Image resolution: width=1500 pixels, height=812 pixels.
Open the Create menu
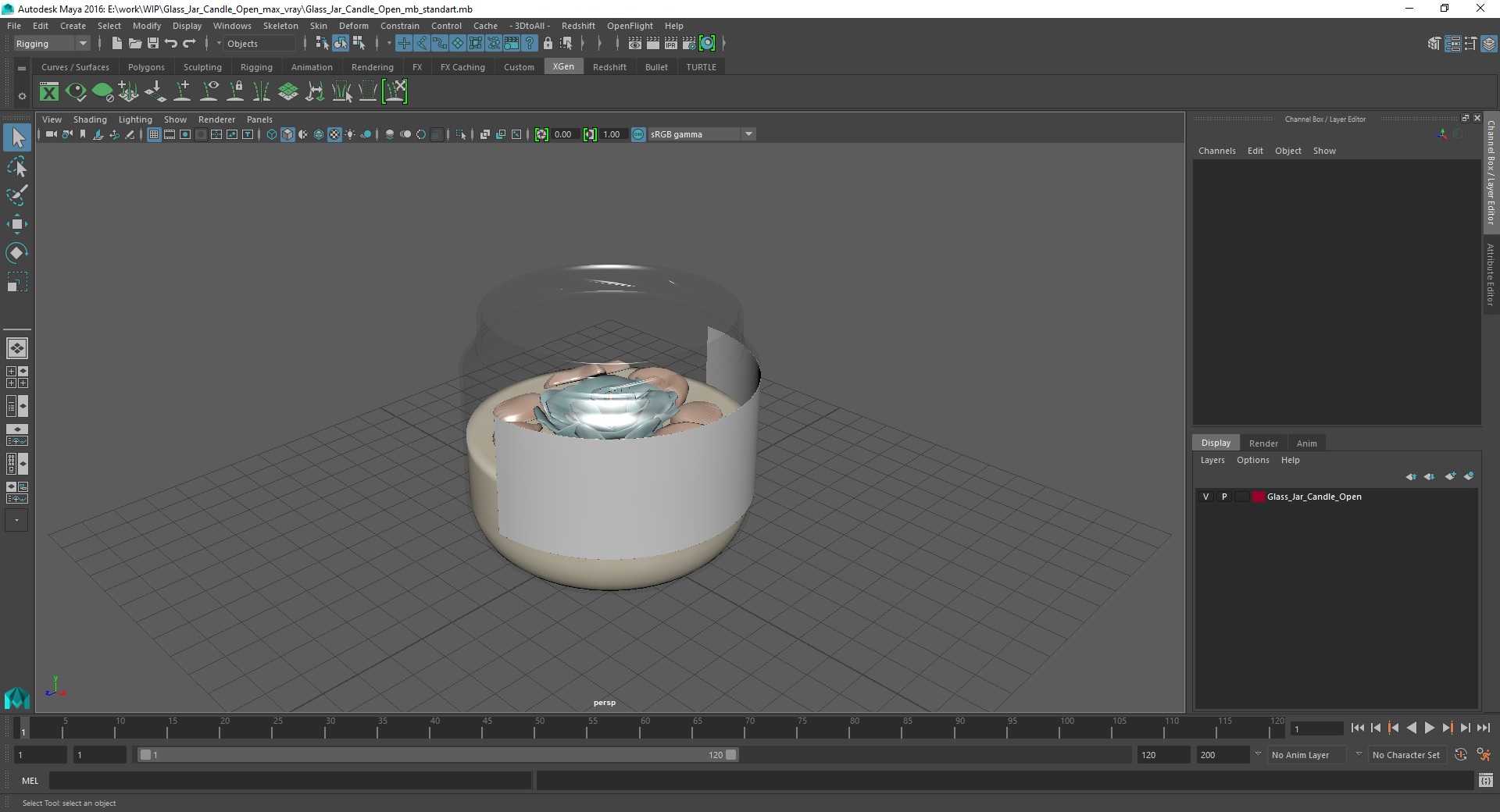click(x=73, y=26)
